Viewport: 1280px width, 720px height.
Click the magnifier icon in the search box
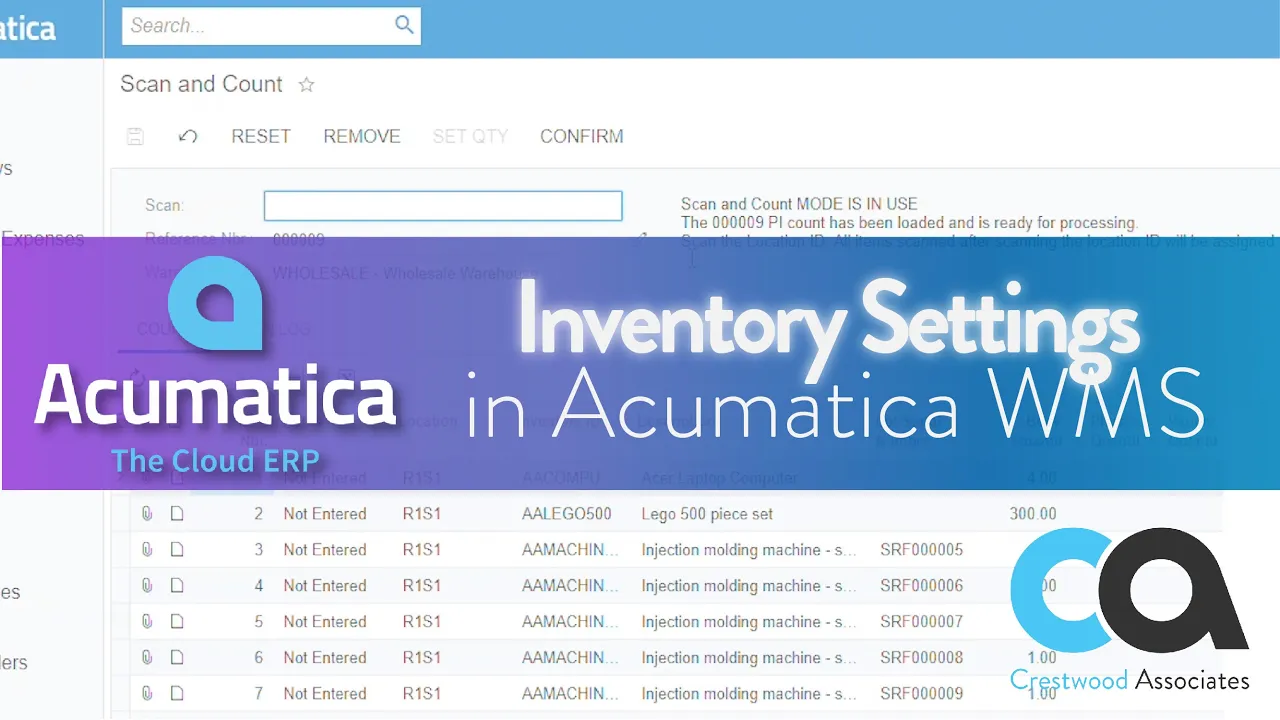(404, 25)
